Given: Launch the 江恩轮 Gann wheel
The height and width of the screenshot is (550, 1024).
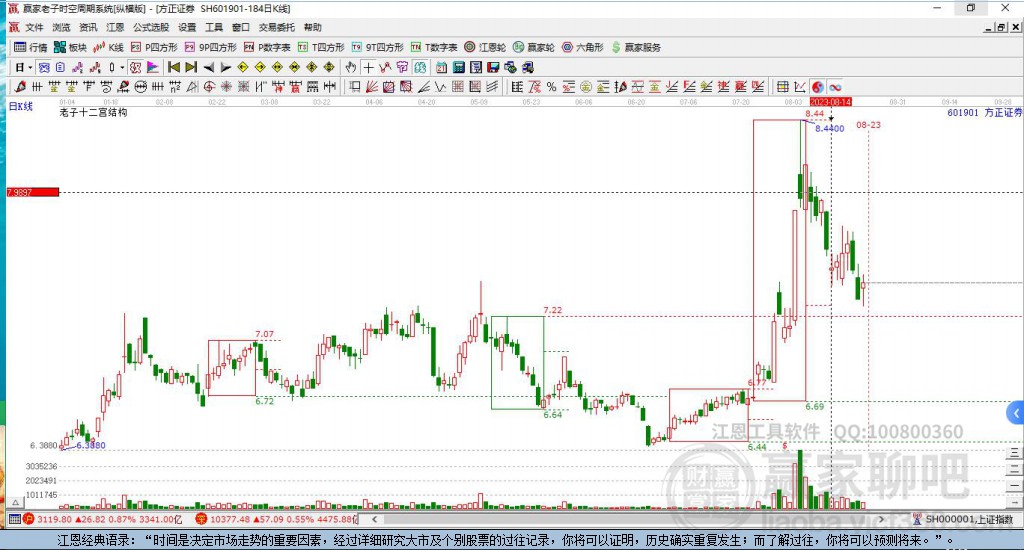Looking at the screenshot, I should click(x=485, y=47).
